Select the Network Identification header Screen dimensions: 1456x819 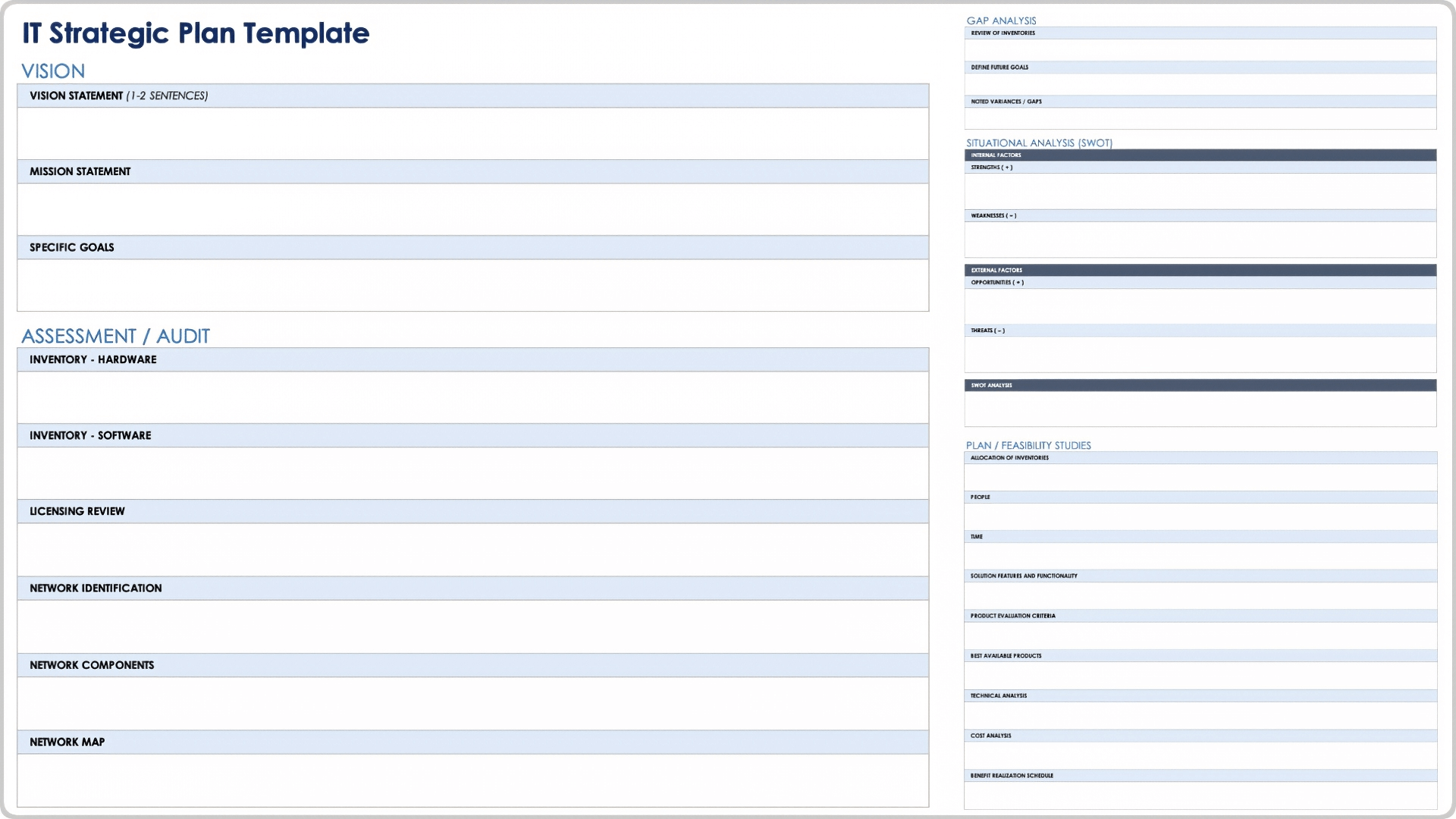pos(472,588)
